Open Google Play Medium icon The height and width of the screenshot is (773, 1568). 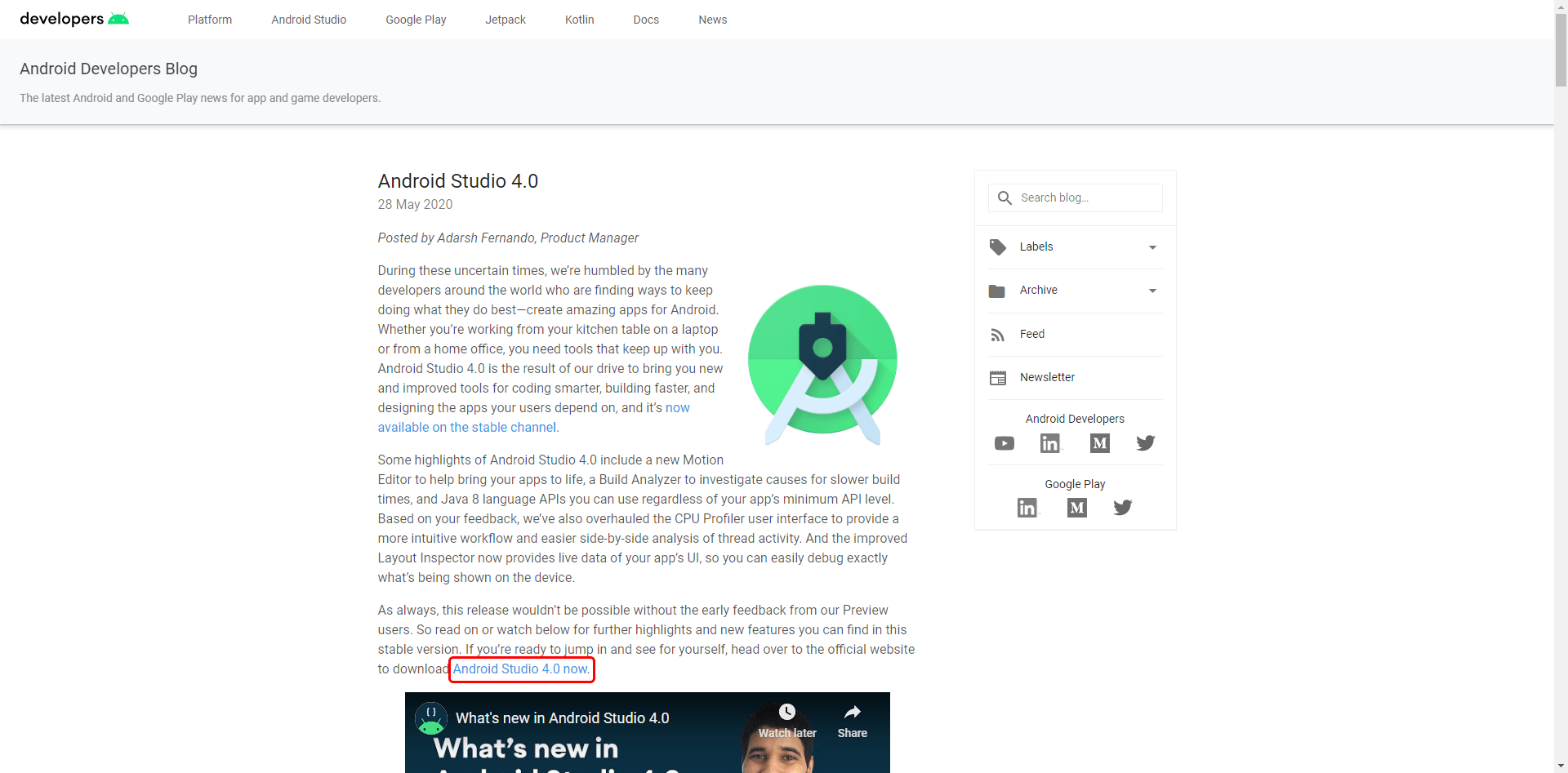(1077, 508)
